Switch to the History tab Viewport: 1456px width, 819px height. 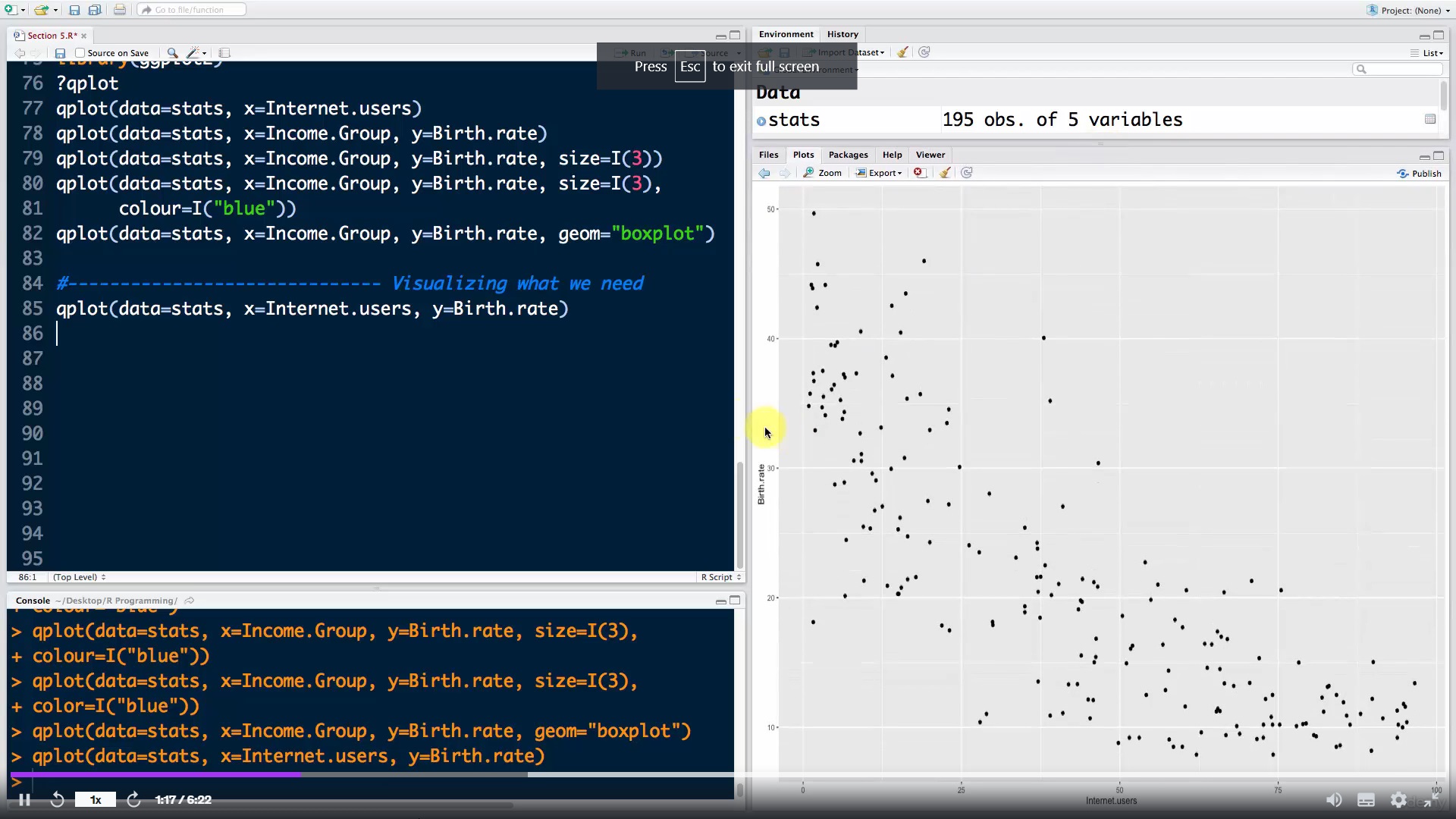pyautogui.click(x=843, y=34)
